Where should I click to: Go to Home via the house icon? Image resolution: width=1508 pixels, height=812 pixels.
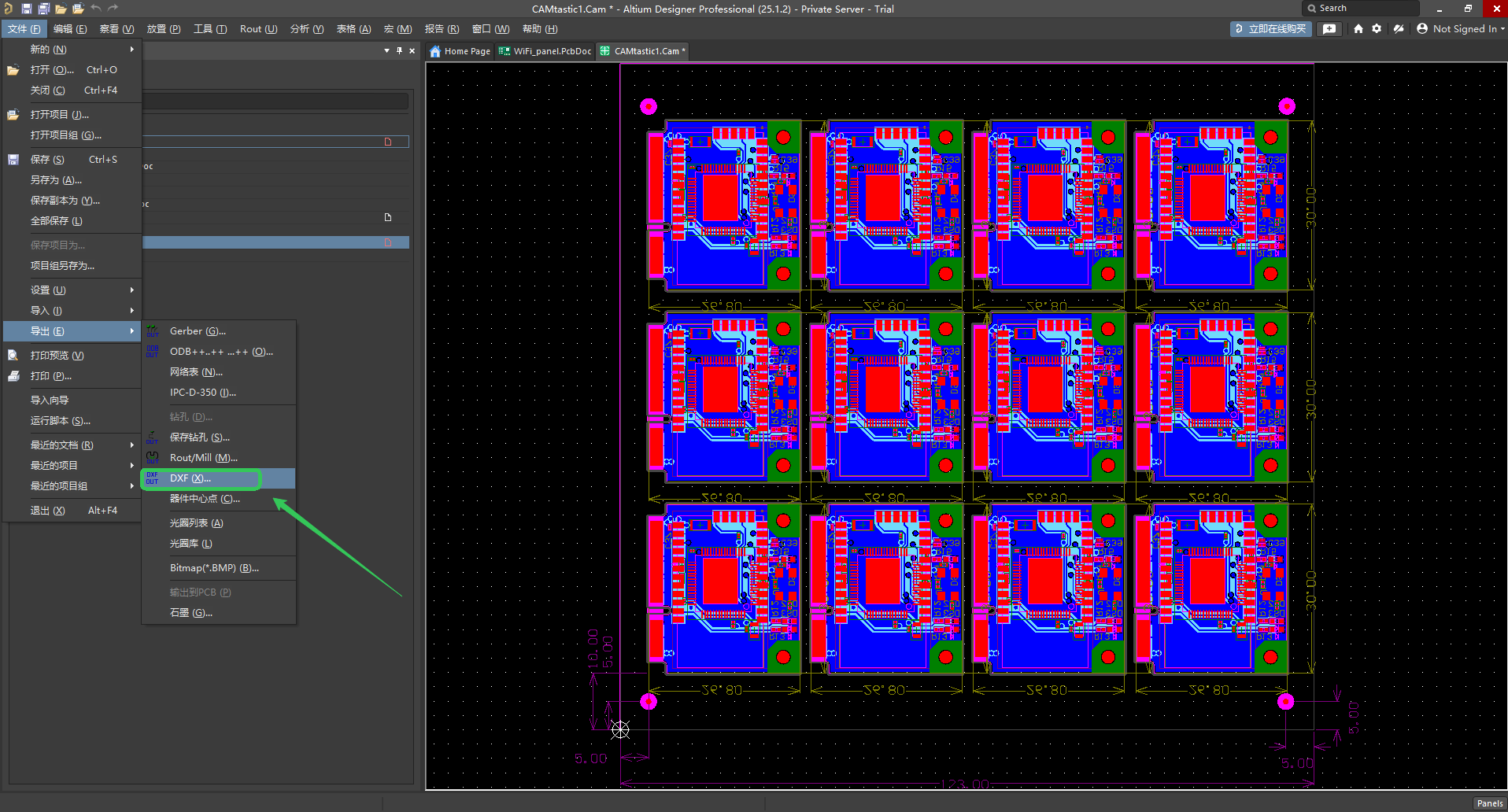click(1358, 29)
